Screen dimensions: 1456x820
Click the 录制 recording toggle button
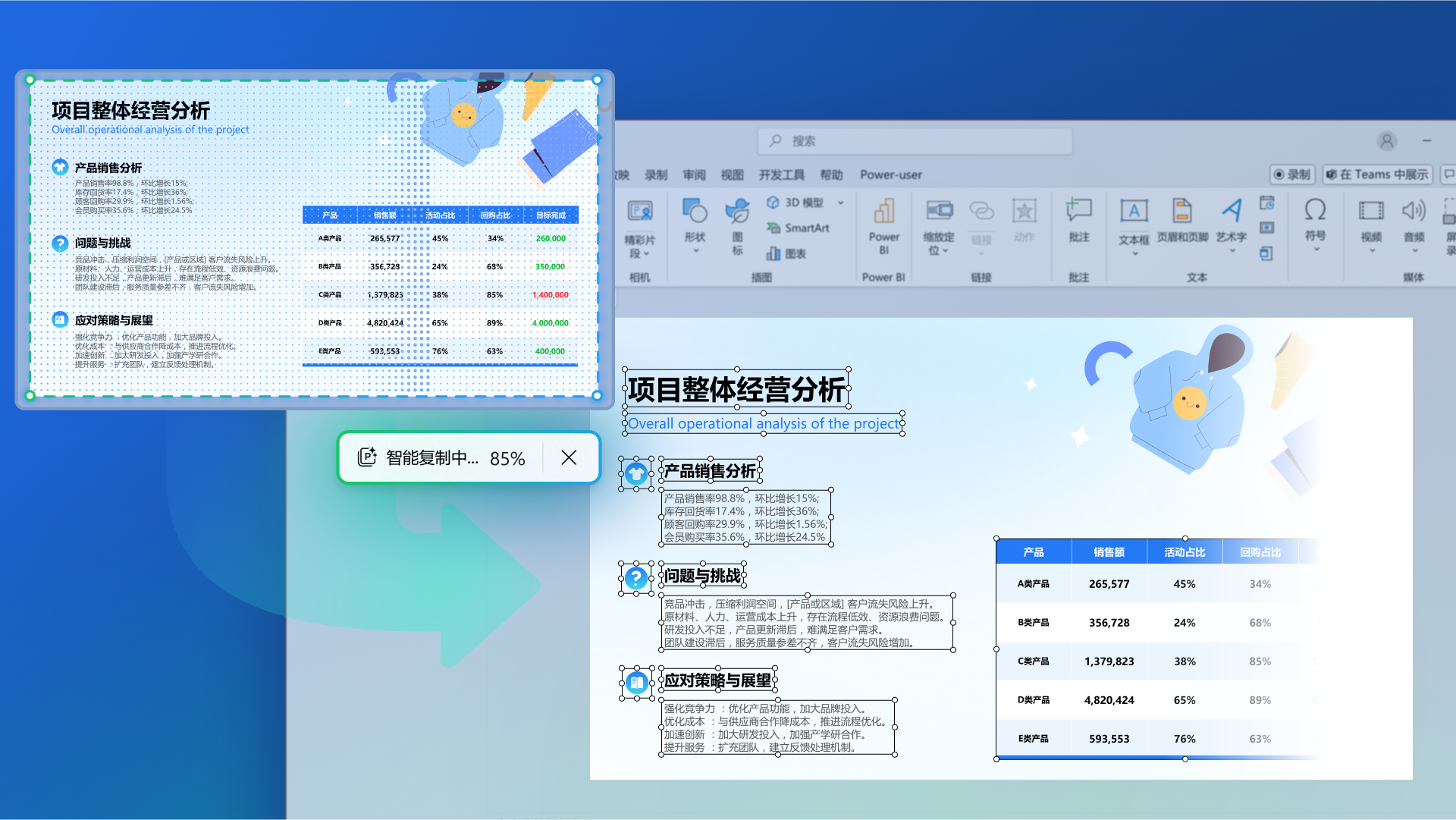pos(1292,174)
